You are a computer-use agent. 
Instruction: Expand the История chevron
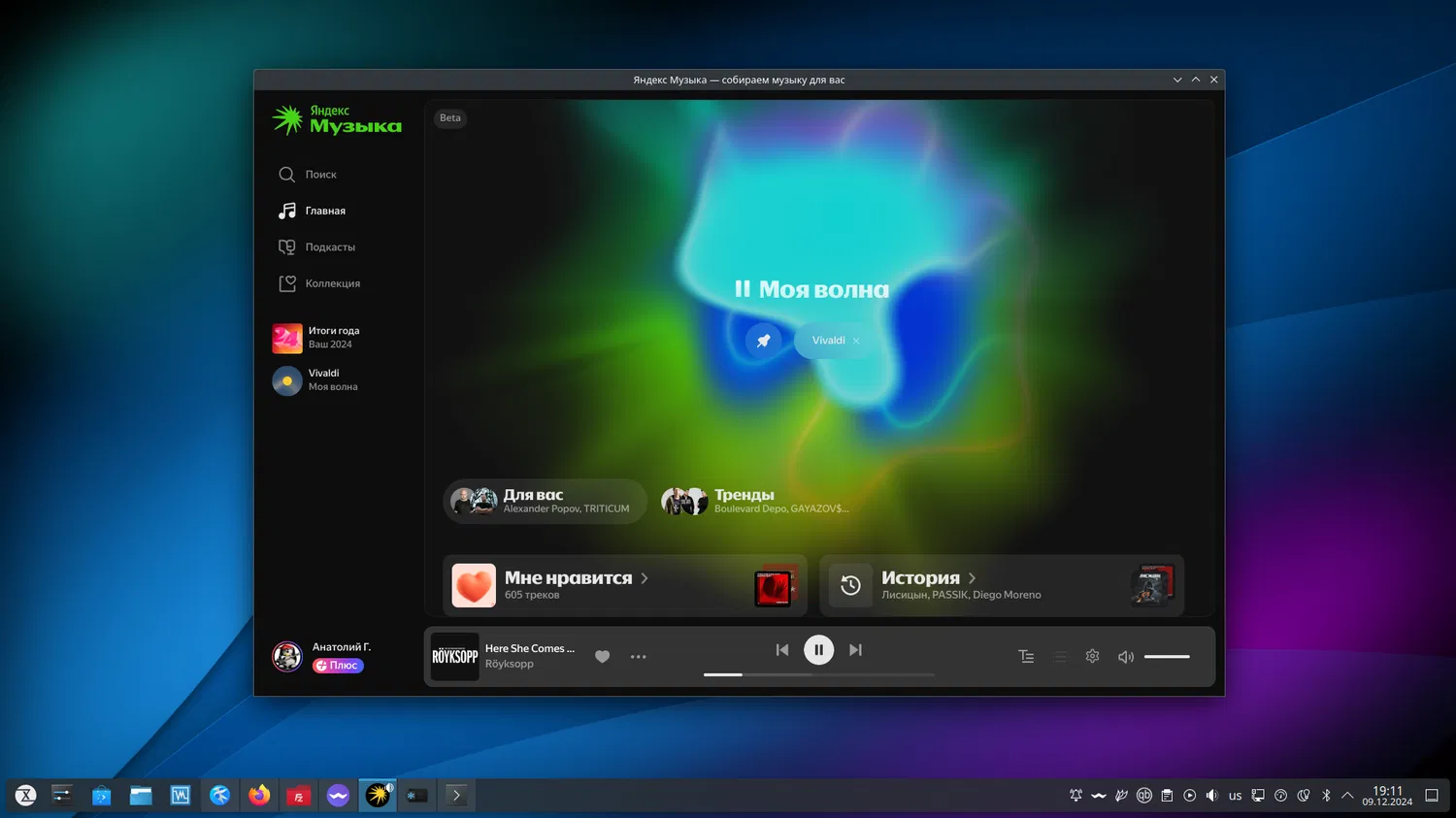(973, 577)
